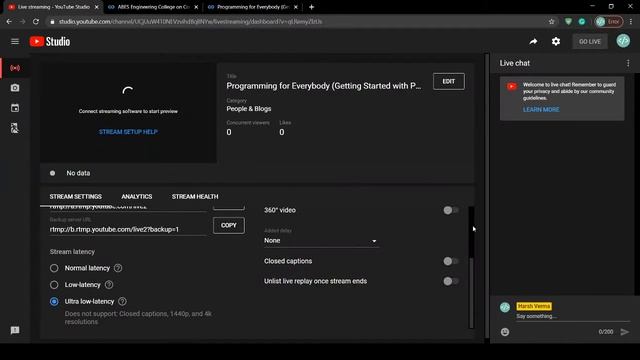Open the emoji picker in chat
The height and width of the screenshot is (360, 640).
pos(505,332)
